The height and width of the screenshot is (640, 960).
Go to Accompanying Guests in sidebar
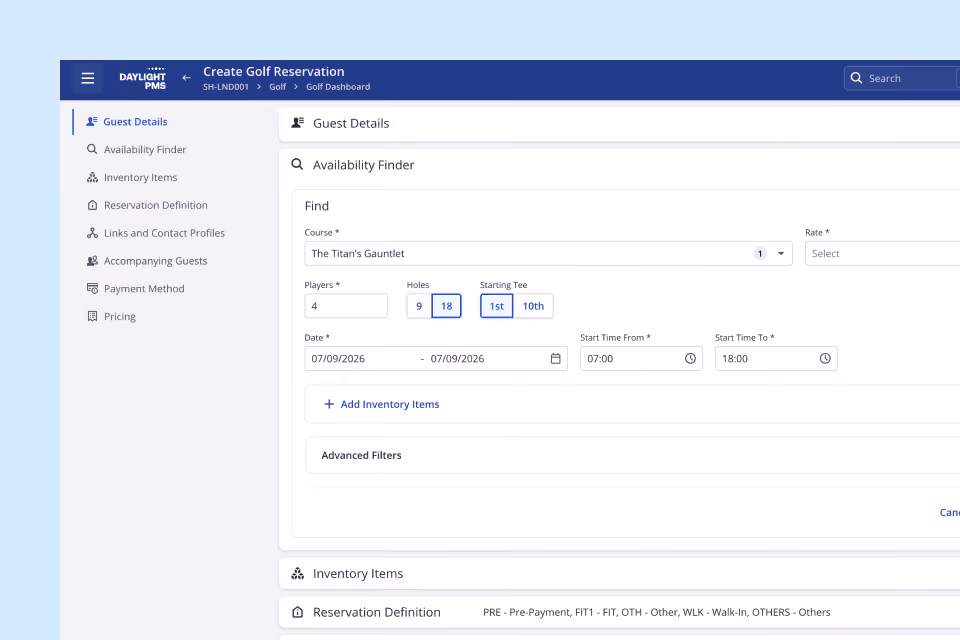(x=156, y=261)
